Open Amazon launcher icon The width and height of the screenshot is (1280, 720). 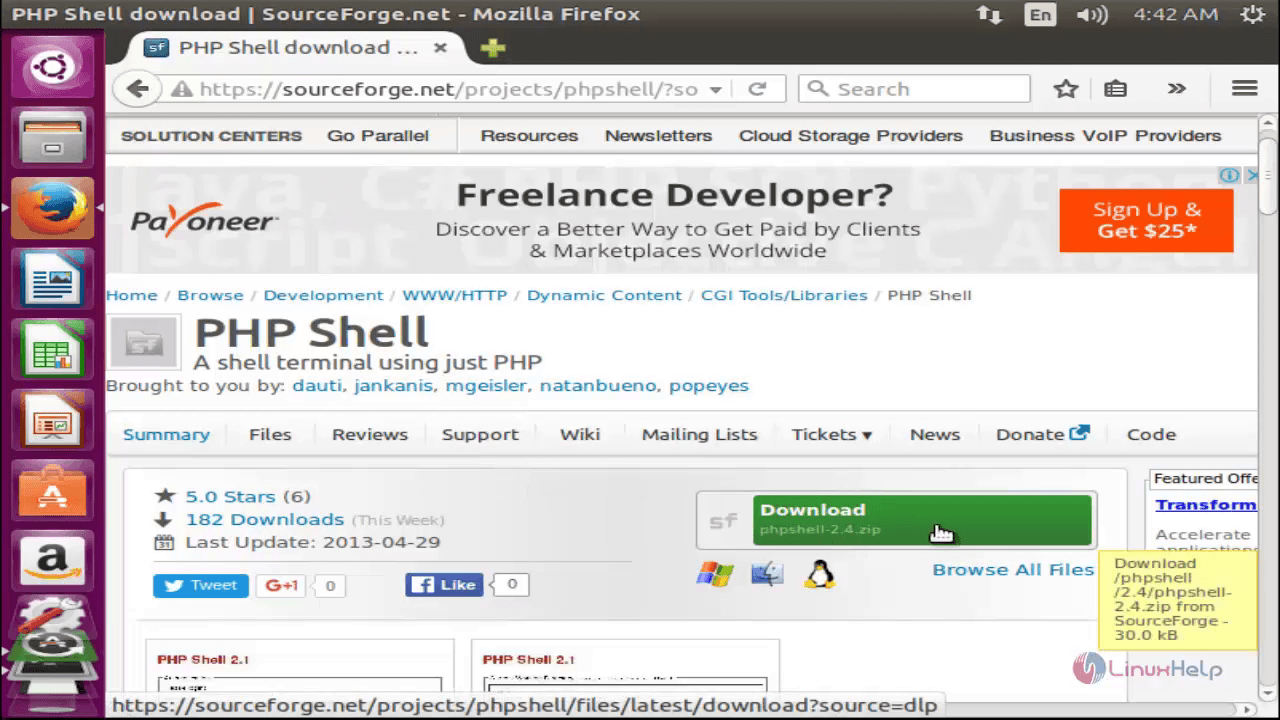click(x=51, y=561)
